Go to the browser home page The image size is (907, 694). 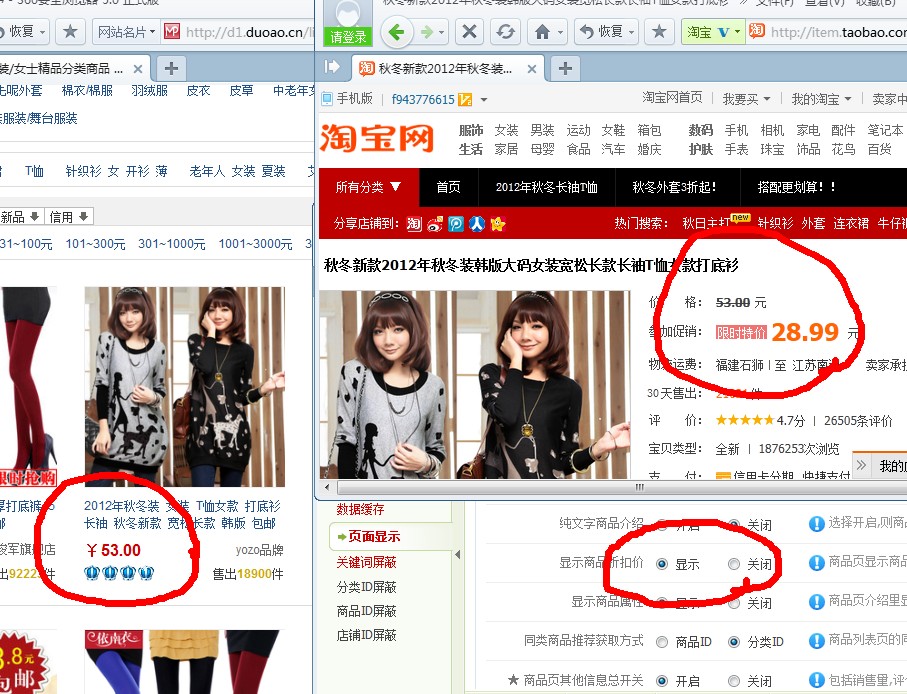[542, 31]
